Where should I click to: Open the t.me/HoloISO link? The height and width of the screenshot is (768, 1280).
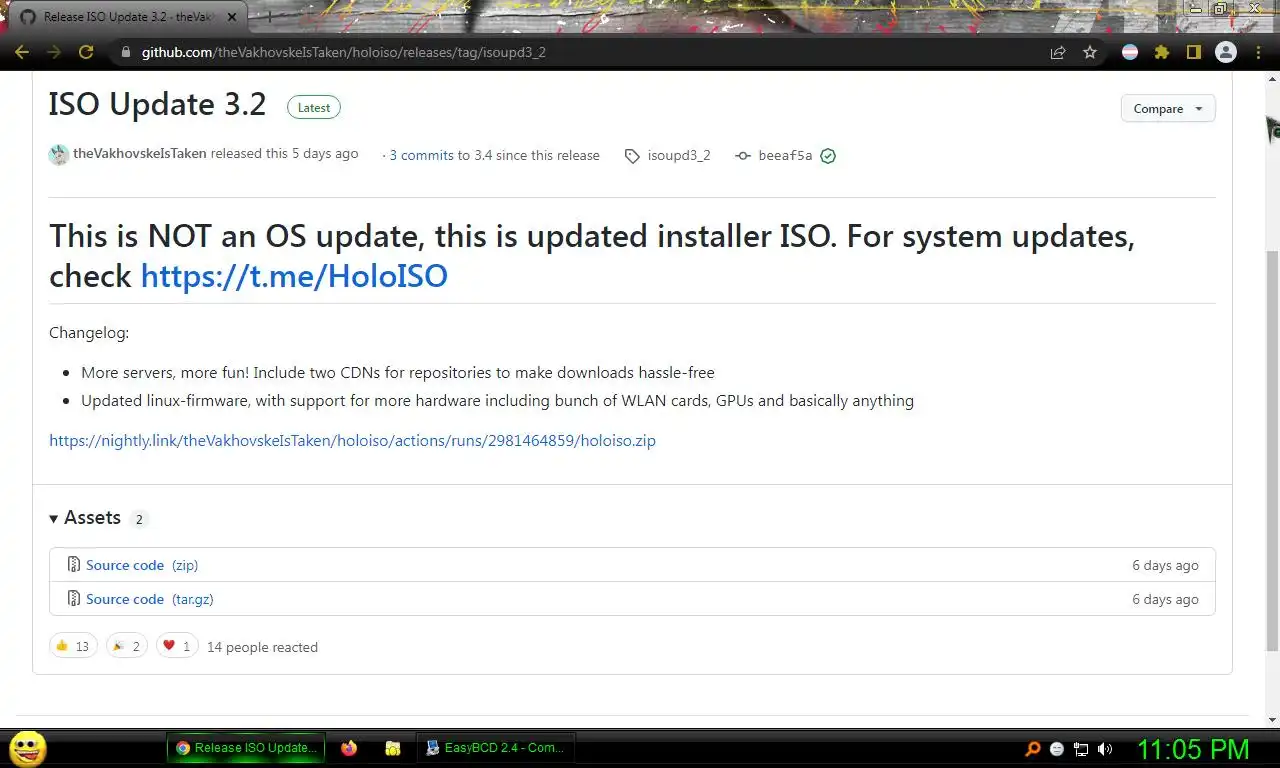pyautogui.click(x=294, y=276)
